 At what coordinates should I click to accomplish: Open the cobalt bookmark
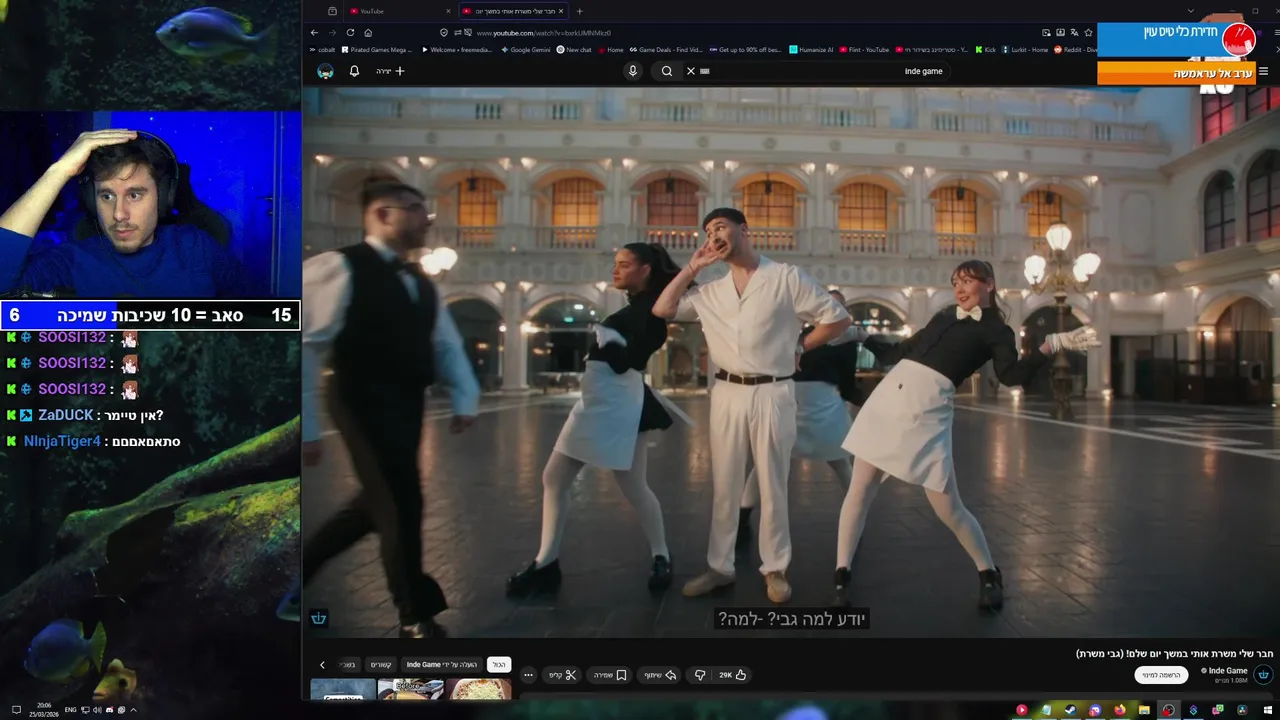tap(322, 49)
